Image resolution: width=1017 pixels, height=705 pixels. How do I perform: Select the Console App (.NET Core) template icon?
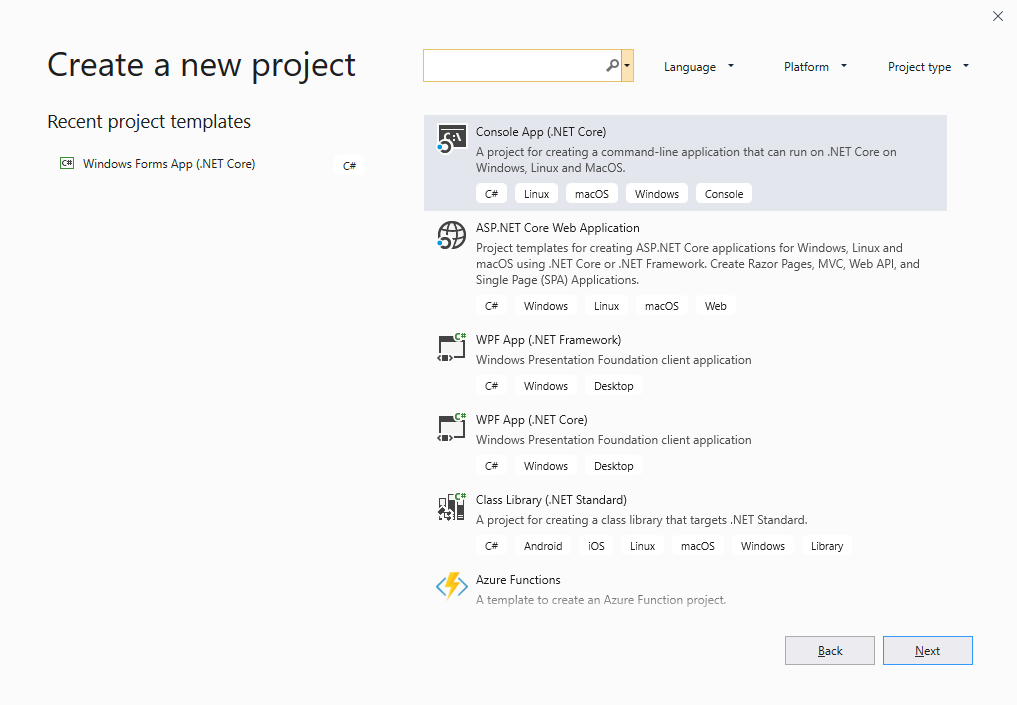point(451,139)
